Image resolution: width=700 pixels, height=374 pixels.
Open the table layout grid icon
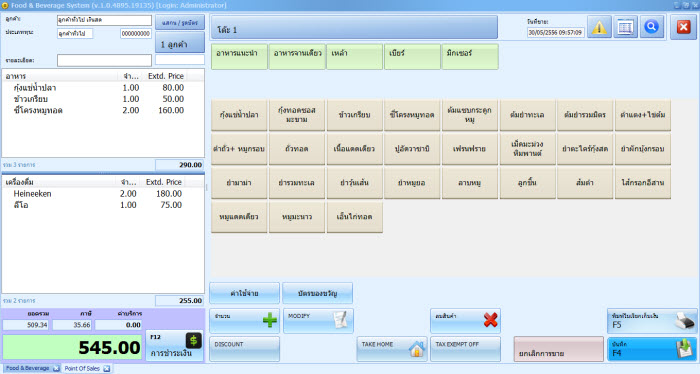[x=625, y=28]
